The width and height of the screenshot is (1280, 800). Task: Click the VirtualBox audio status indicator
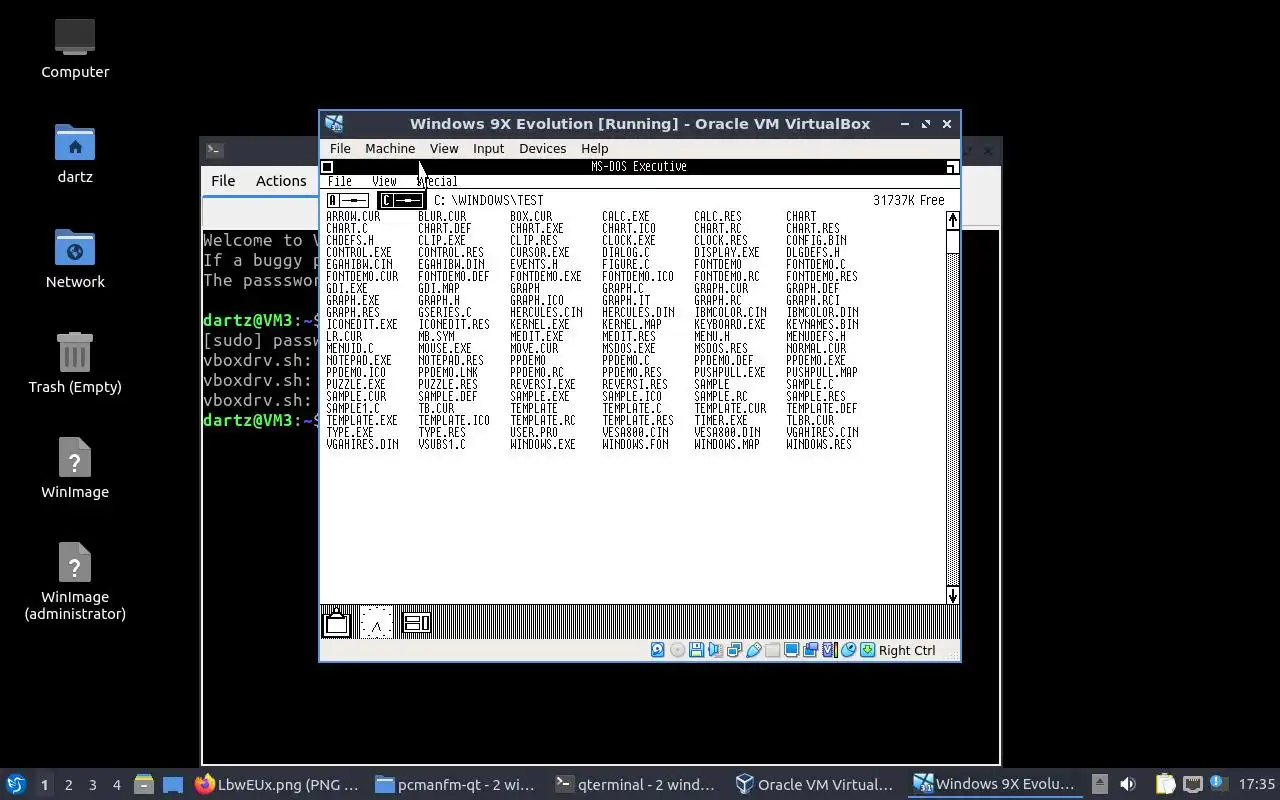[x=715, y=650]
